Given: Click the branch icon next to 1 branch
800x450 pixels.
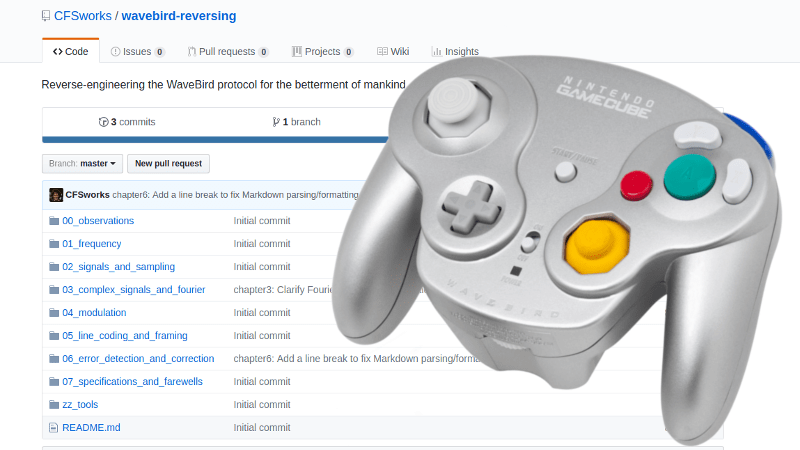Looking at the screenshot, I should [x=276, y=122].
